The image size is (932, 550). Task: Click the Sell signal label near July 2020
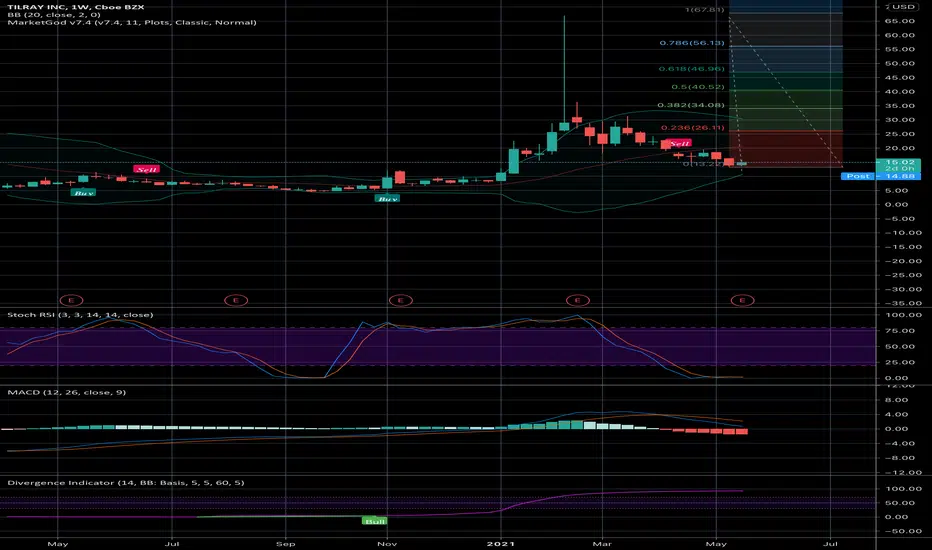[x=146, y=169]
